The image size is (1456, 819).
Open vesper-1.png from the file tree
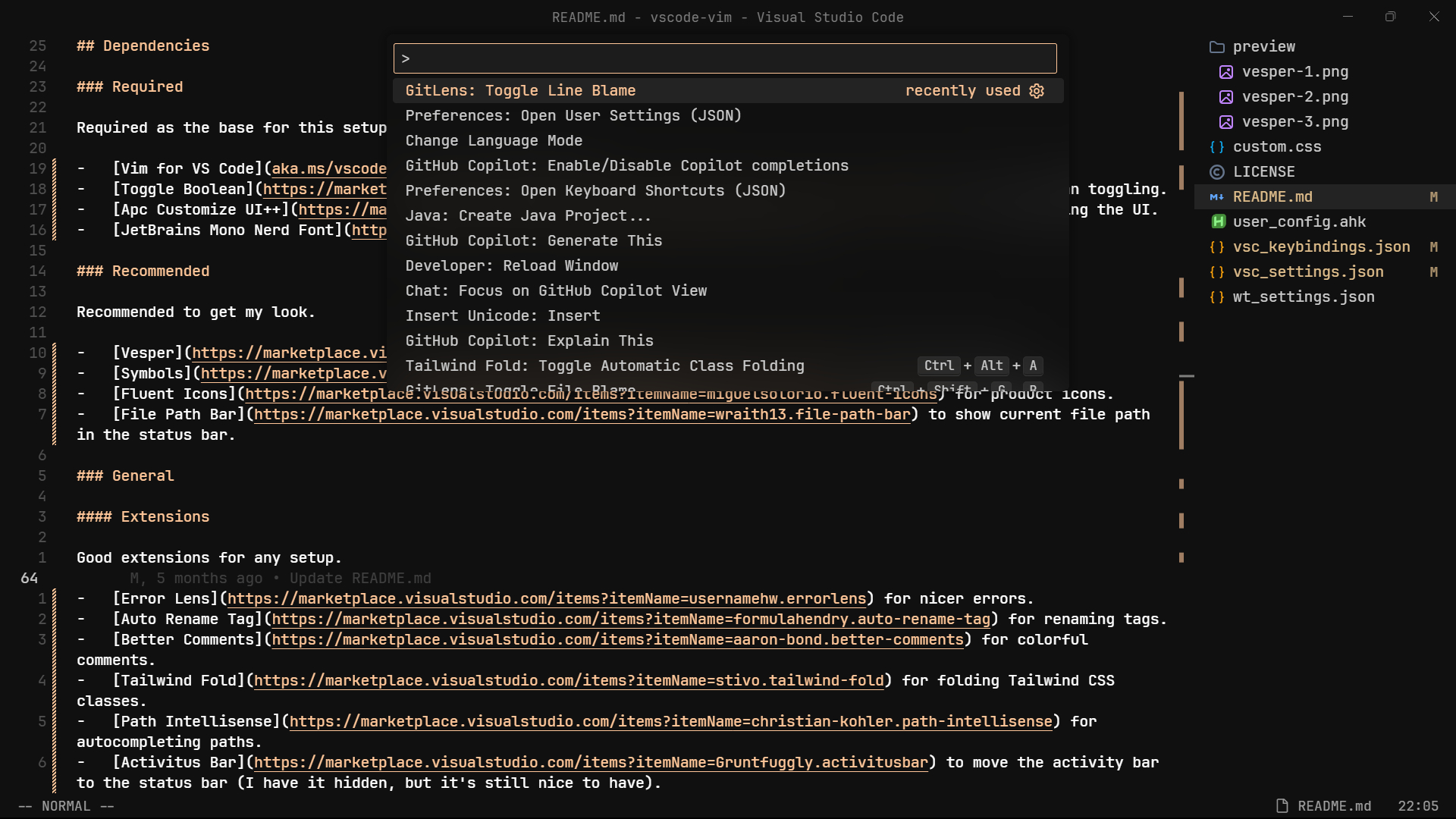point(1326,72)
